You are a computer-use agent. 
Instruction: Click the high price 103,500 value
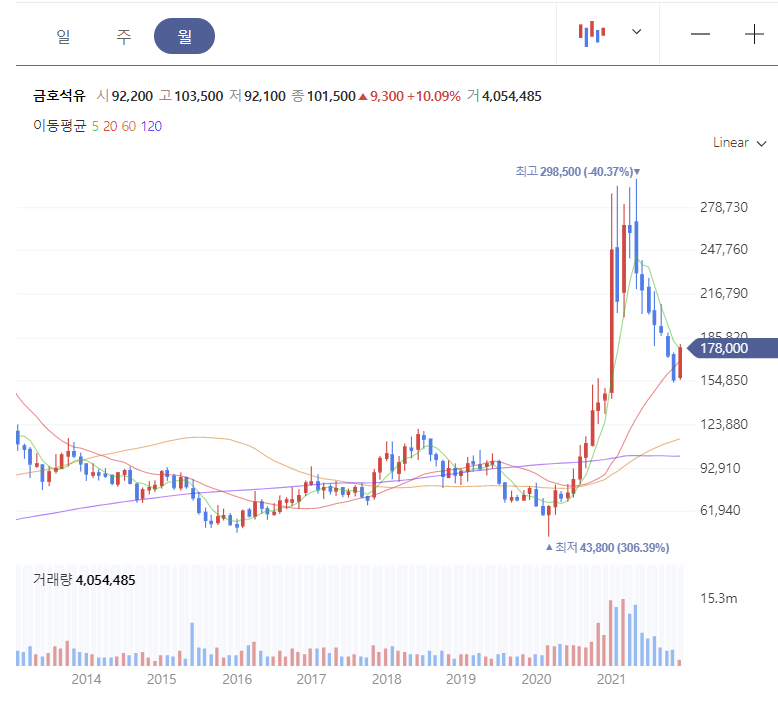(x=198, y=96)
